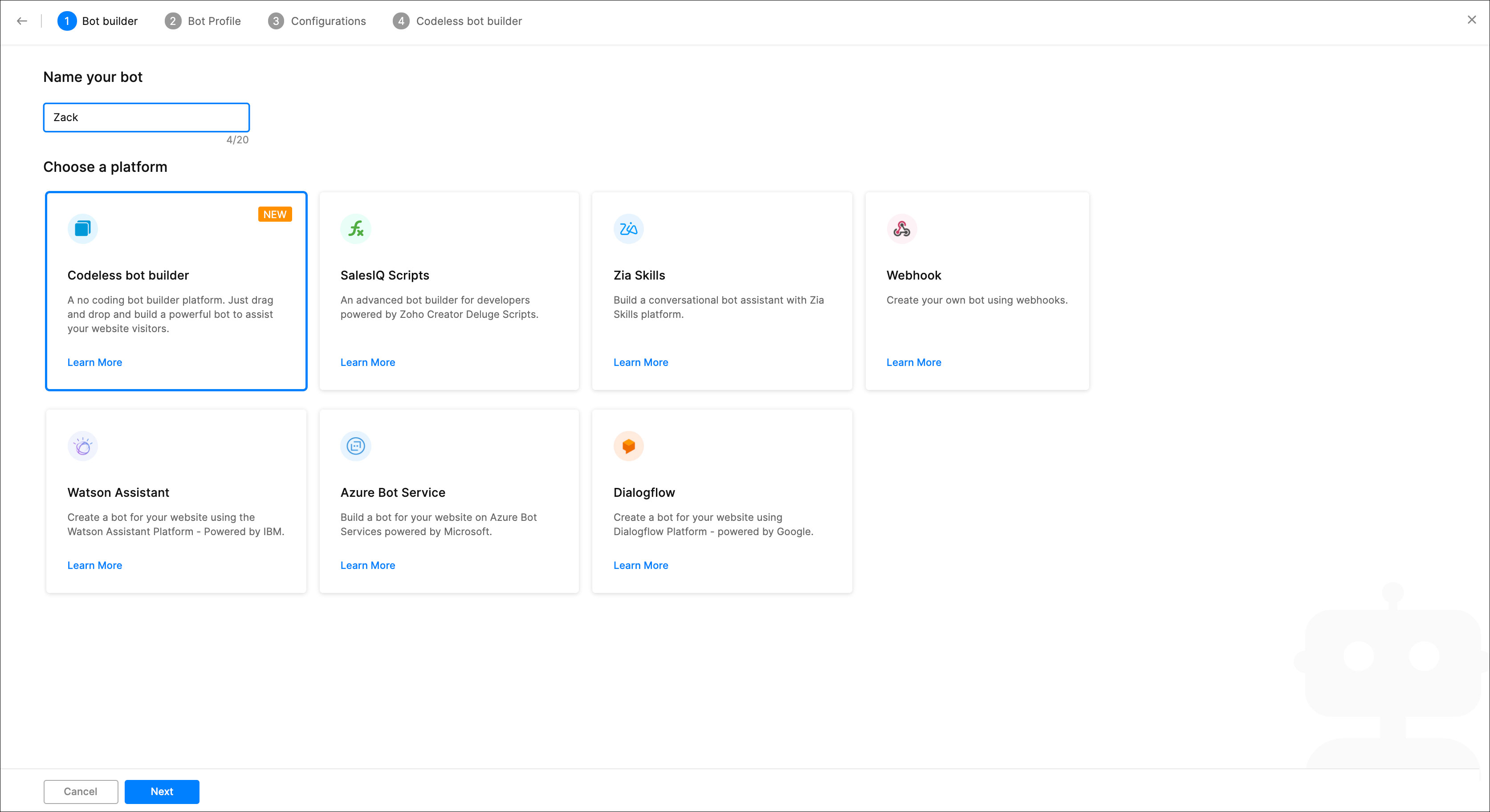Click the Next button
1490x812 pixels.
(162, 791)
